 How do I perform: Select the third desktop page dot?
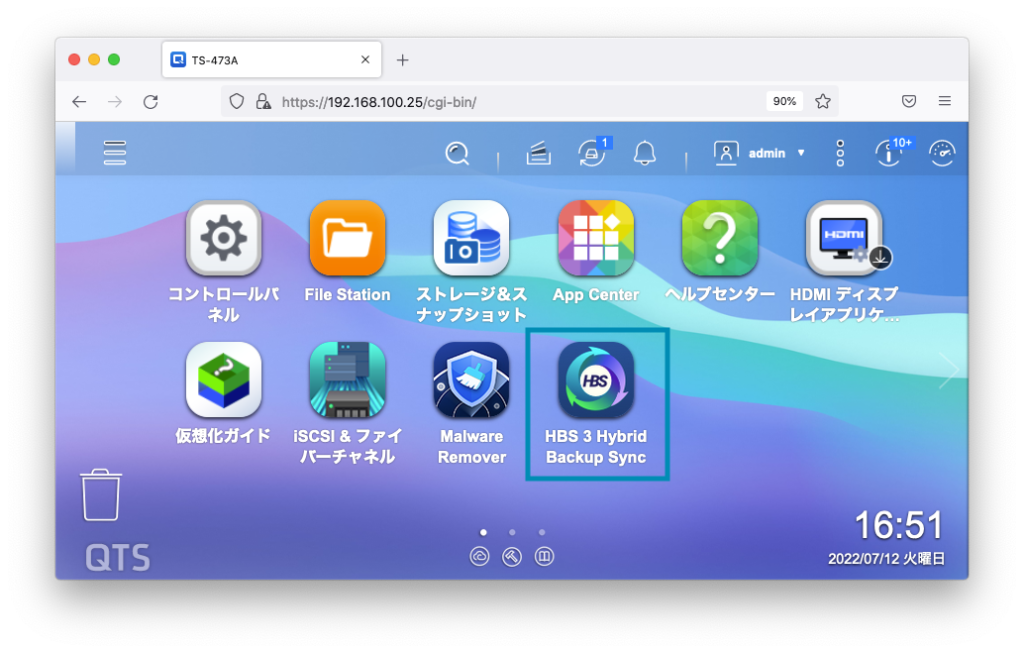point(542,532)
